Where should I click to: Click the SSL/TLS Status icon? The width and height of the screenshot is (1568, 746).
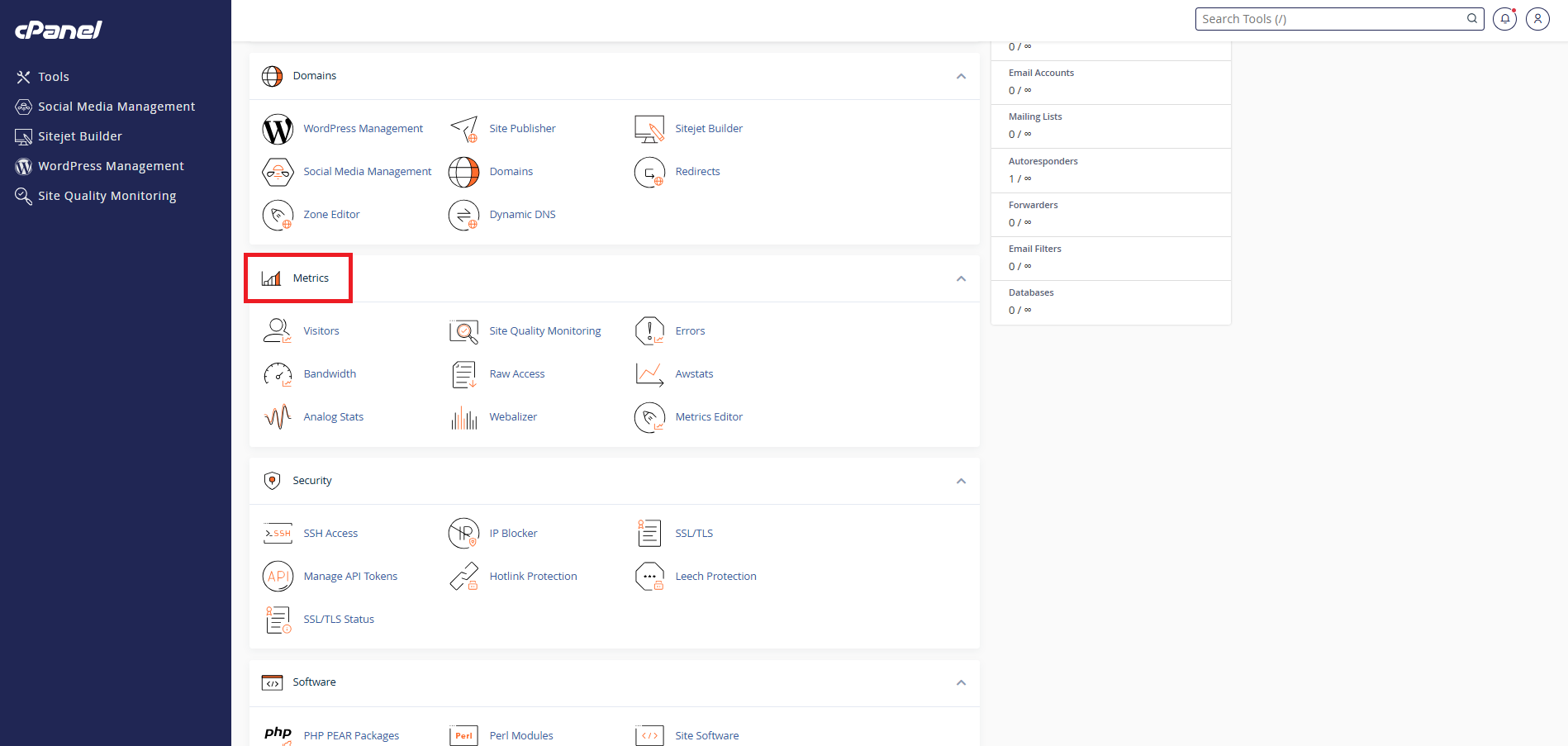pyautogui.click(x=278, y=620)
